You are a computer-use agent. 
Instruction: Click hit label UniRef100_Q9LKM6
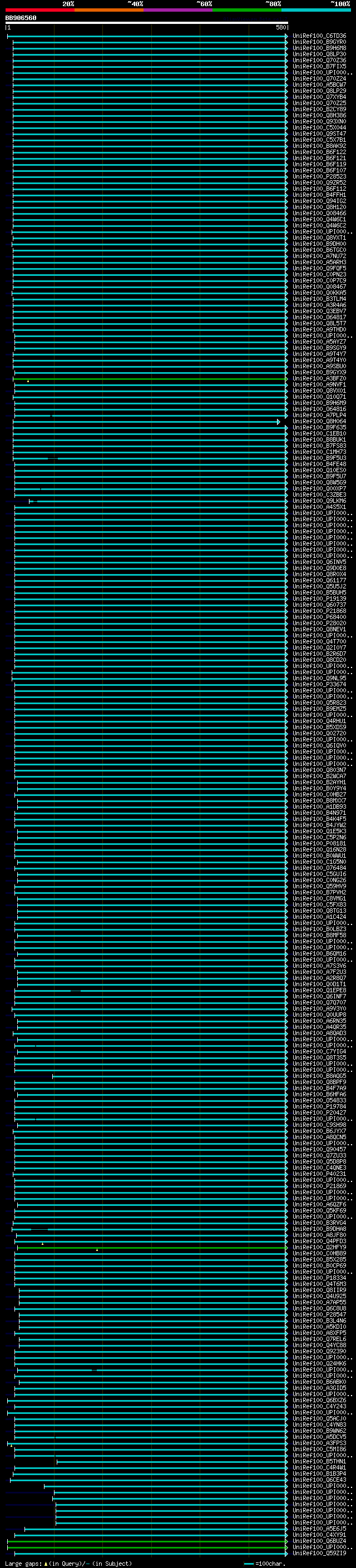319,501
